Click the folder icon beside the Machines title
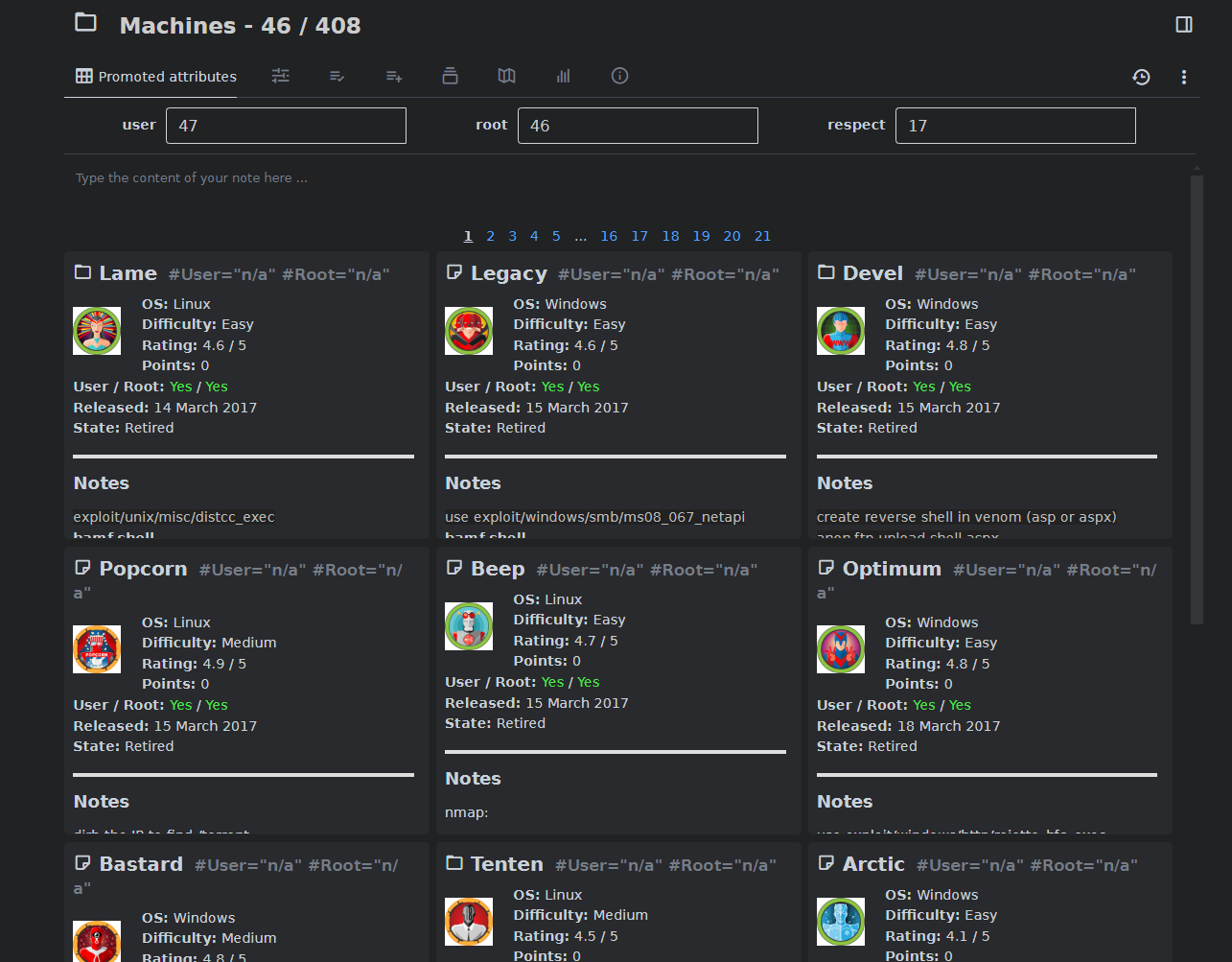1232x962 pixels. click(x=85, y=23)
